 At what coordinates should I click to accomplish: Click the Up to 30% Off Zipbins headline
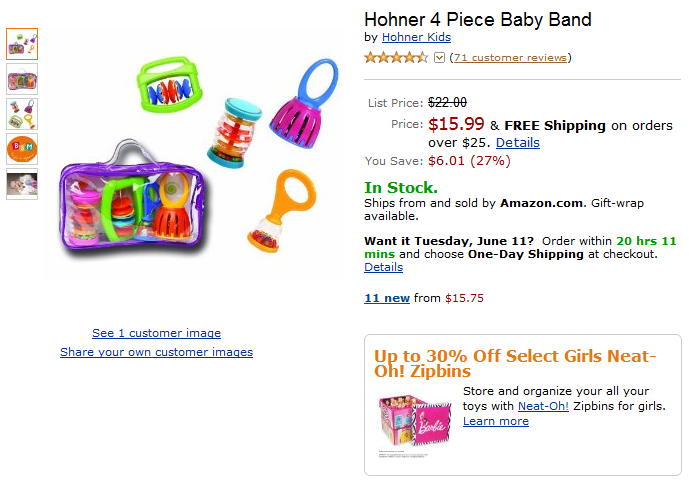click(x=515, y=363)
